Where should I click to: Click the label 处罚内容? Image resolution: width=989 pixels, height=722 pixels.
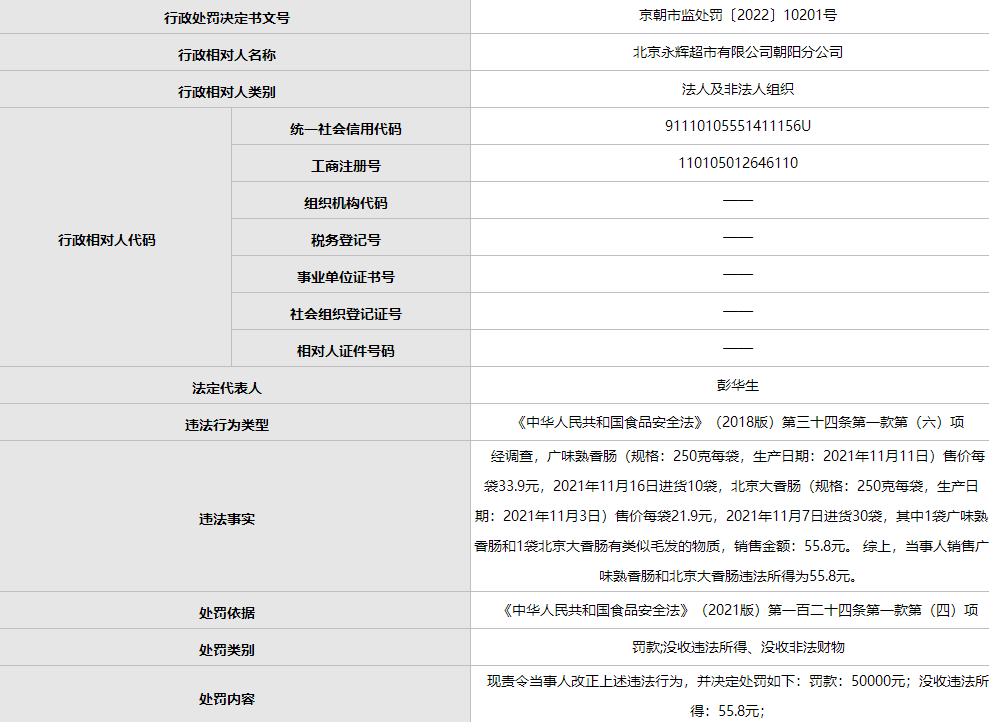[x=227, y=699]
